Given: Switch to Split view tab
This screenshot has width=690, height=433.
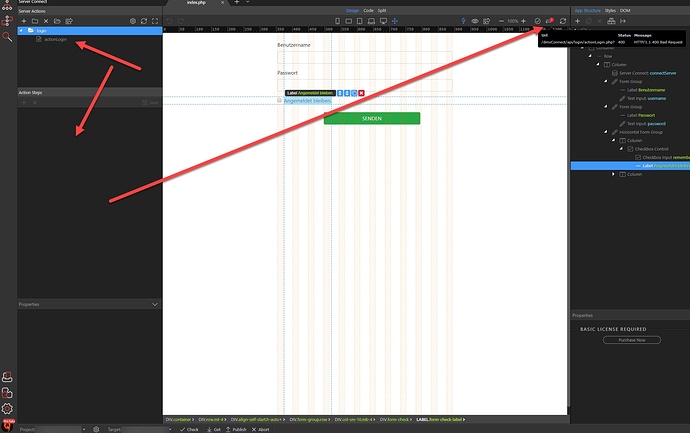Looking at the screenshot, I should click(x=382, y=11).
